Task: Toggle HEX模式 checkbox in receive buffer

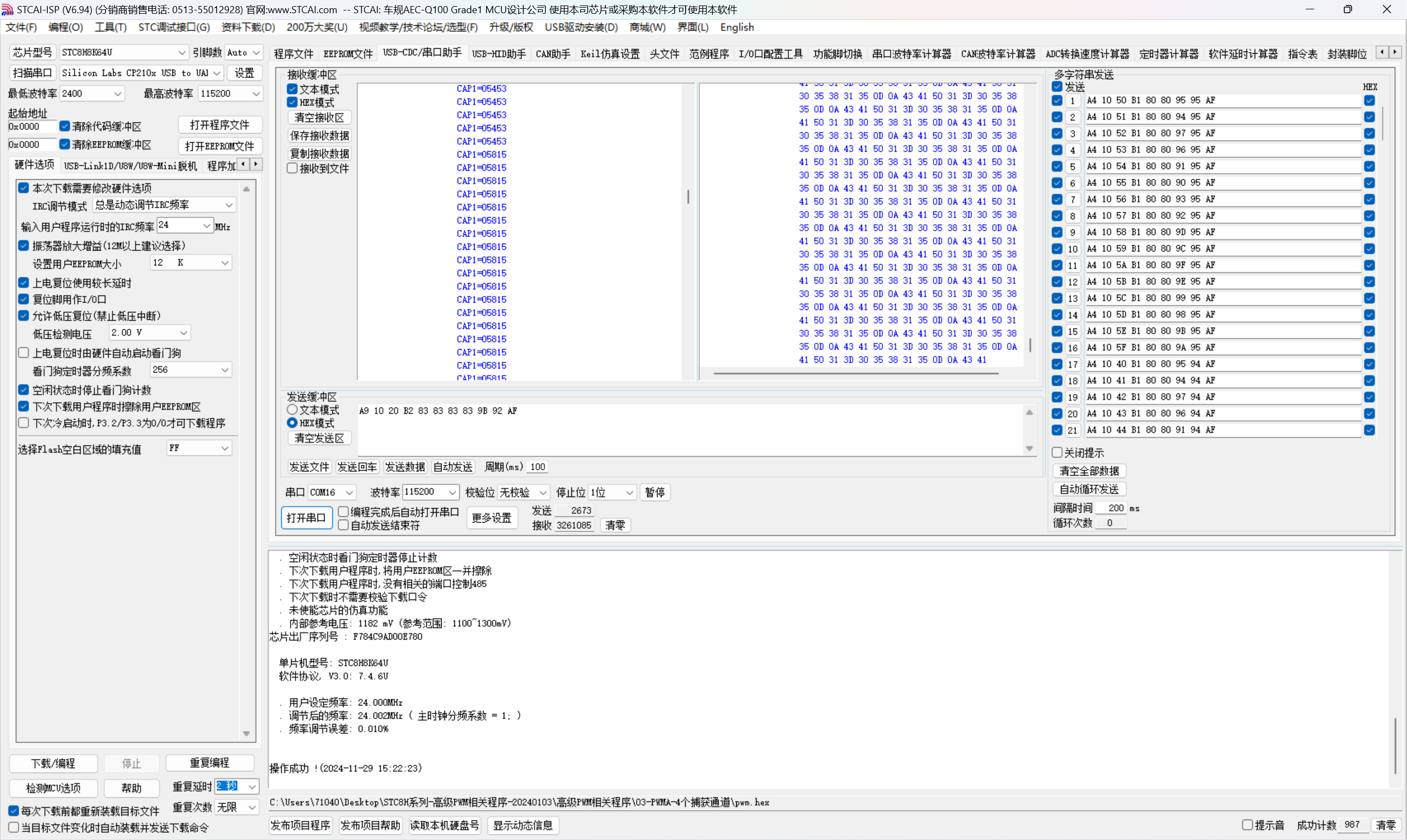Action: (292, 102)
